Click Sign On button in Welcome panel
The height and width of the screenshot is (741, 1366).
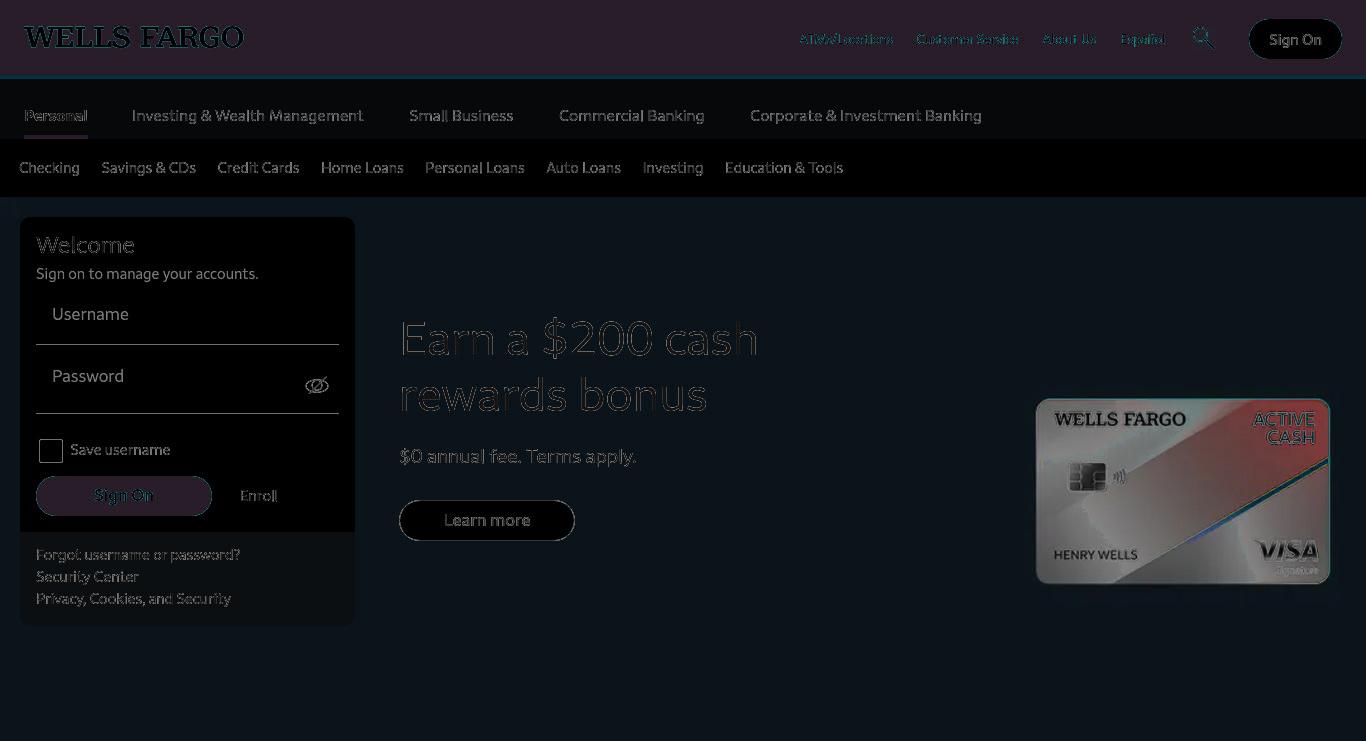click(124, 496)
